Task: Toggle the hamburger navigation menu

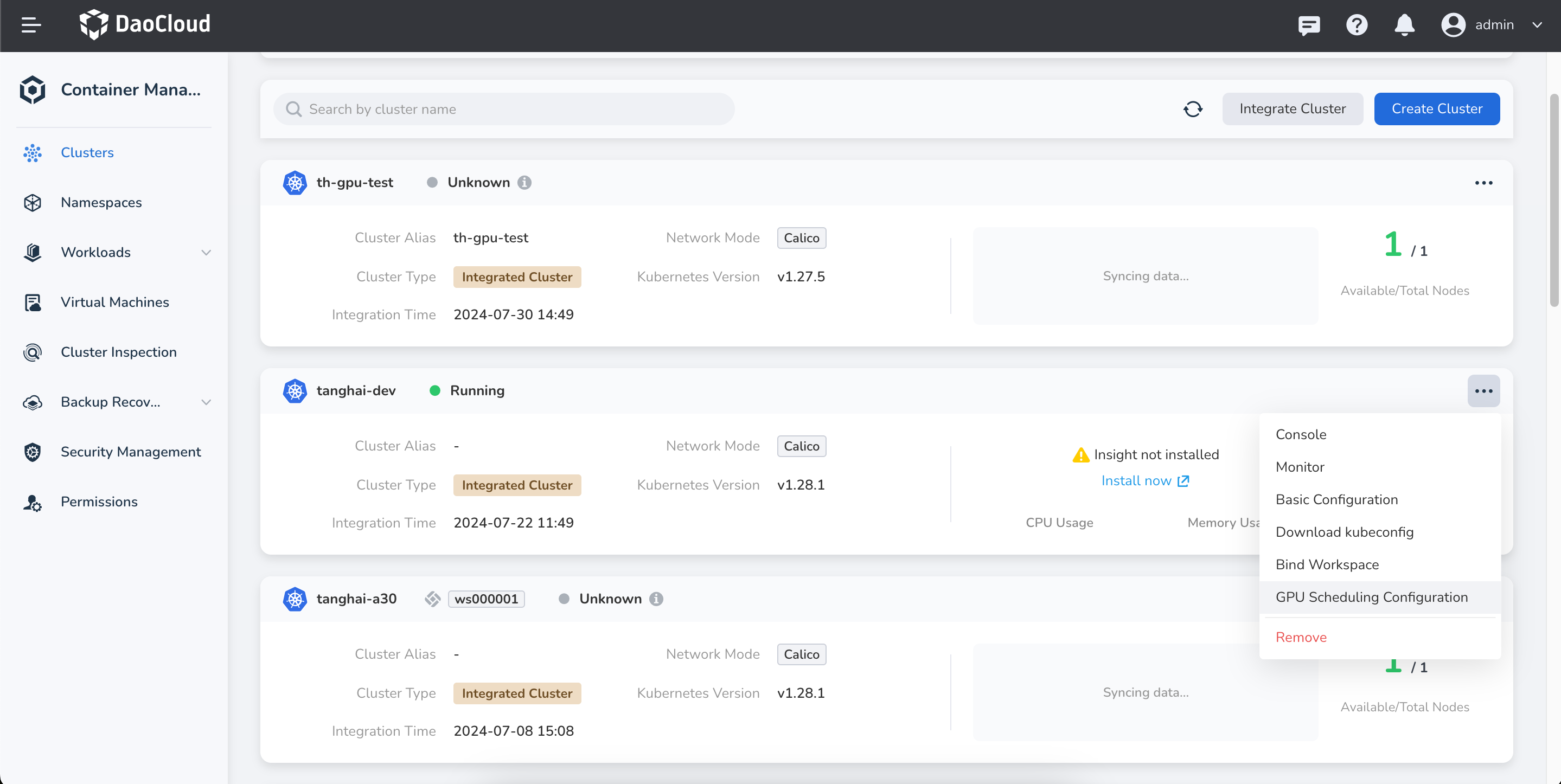Action: click(31, 25)
